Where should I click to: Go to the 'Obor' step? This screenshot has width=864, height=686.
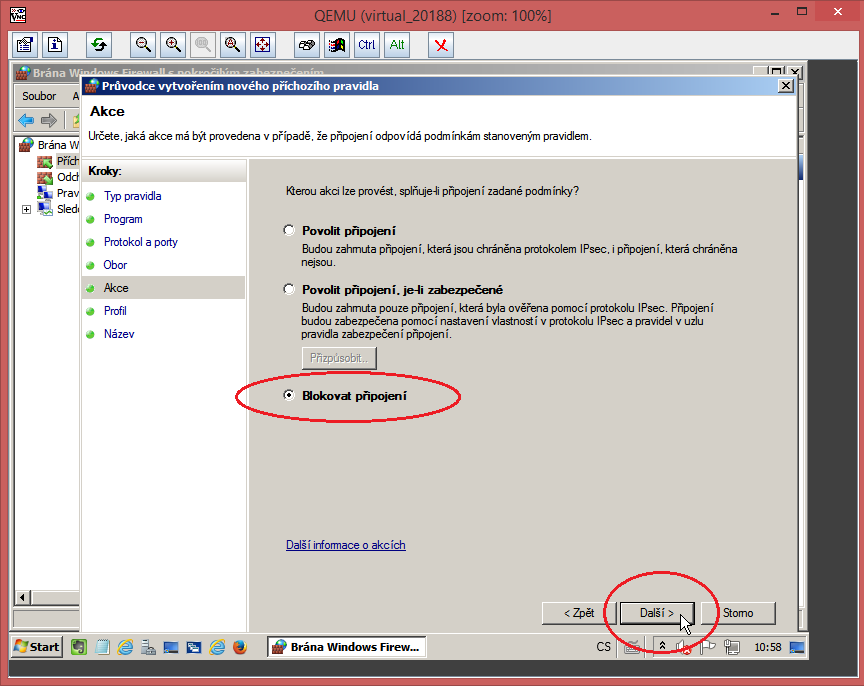tap(115, 265)
